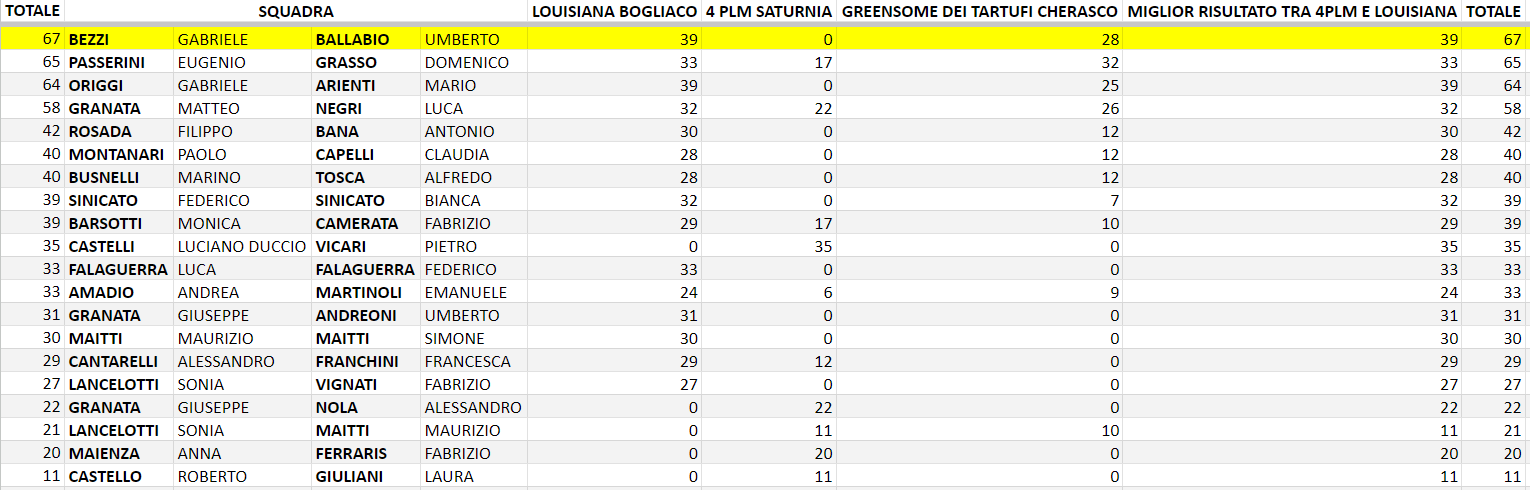Select the 4 PLM SATURNIA header cell
This screenshot has width=1530, height=490.
pyautogui.click(x=768, y=11)
